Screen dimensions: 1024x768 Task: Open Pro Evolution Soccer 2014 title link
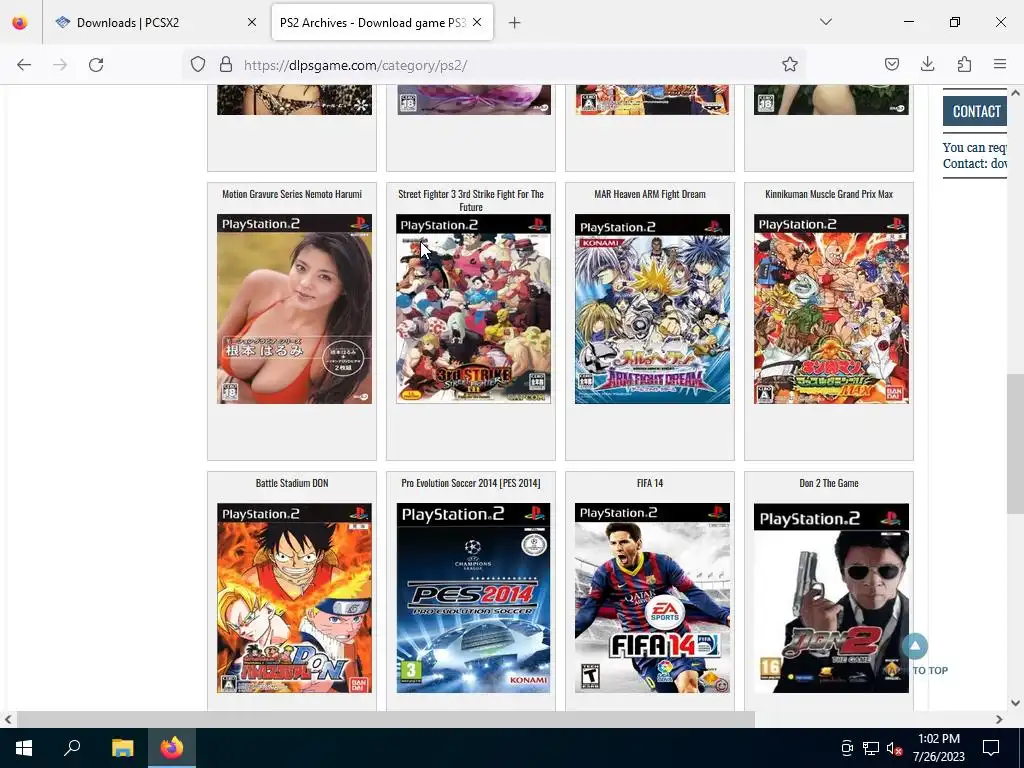471,483
